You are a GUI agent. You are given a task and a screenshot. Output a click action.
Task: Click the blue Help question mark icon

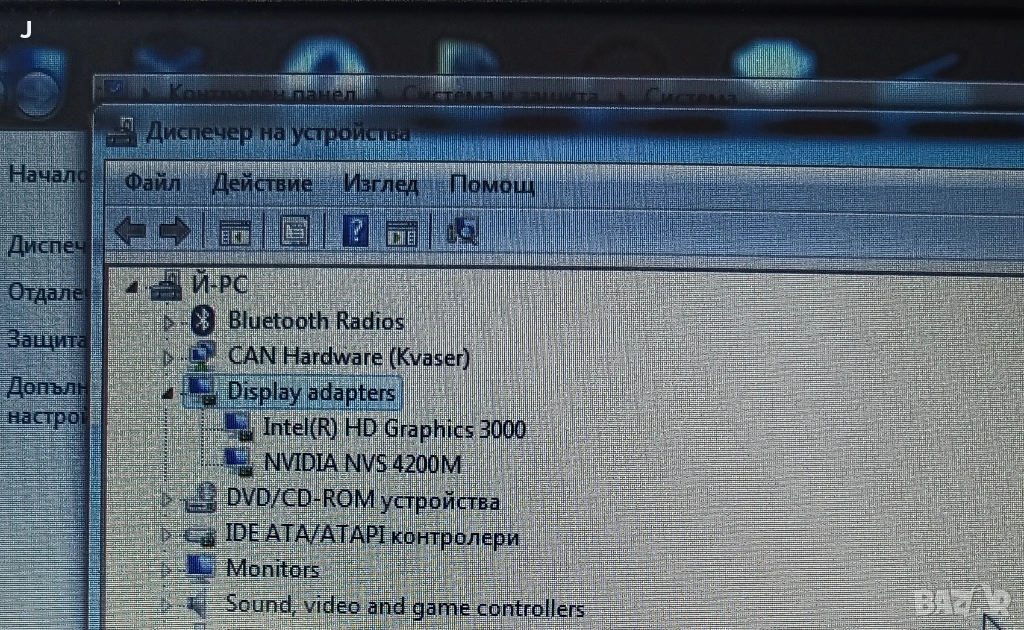[355, 232]
